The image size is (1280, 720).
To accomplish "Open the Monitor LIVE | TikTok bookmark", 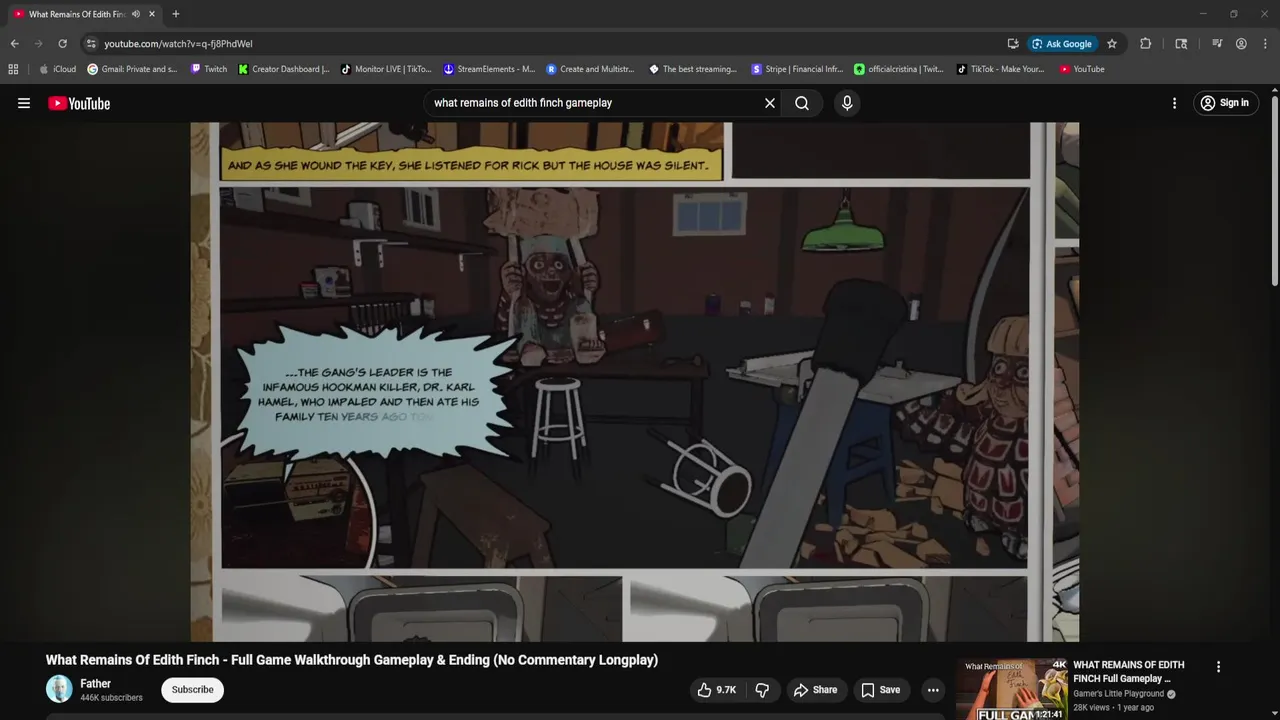I will [x=386, y=69].
